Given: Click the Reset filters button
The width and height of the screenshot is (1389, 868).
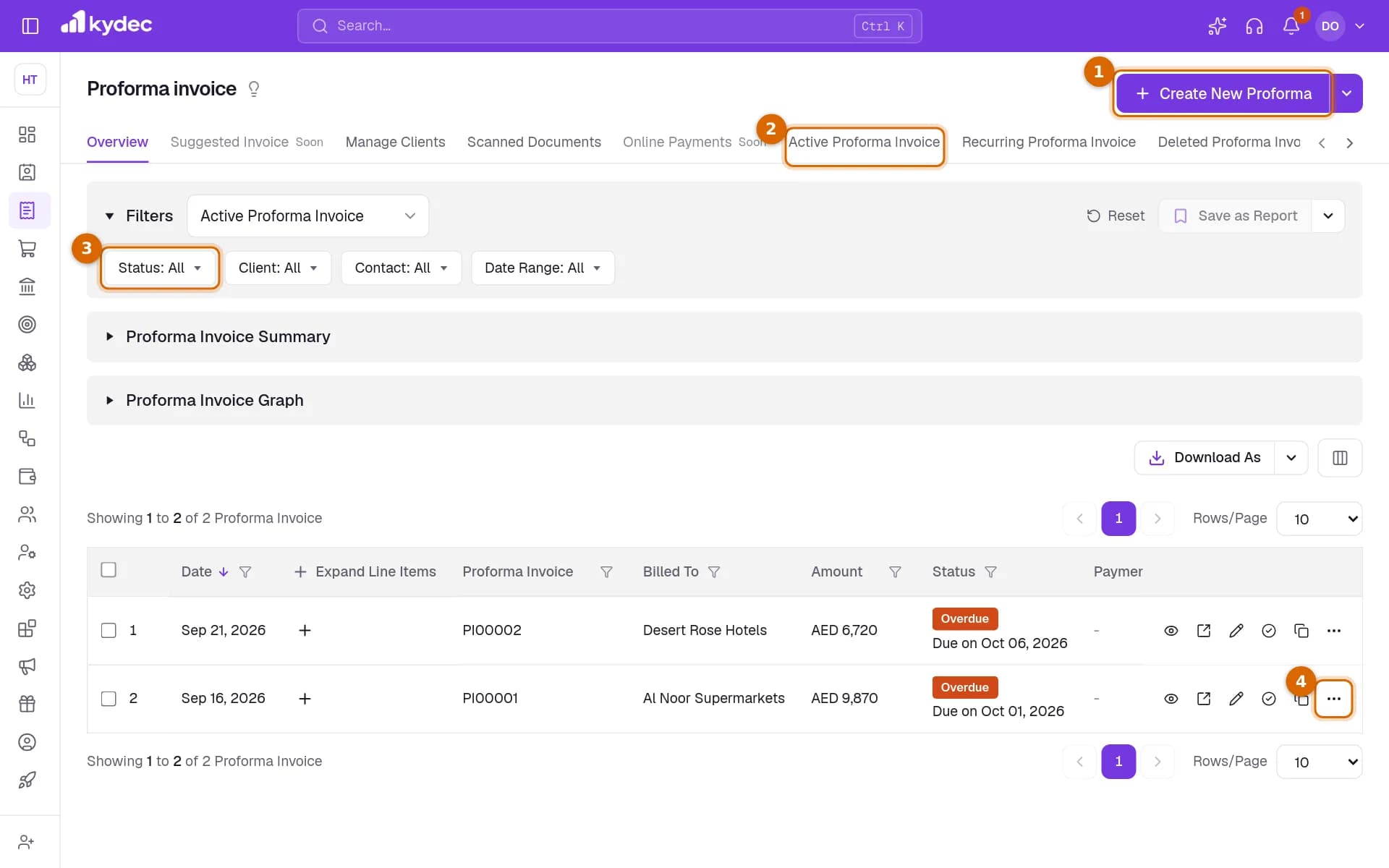Looking at the screenshot, I should [1116, 216].
